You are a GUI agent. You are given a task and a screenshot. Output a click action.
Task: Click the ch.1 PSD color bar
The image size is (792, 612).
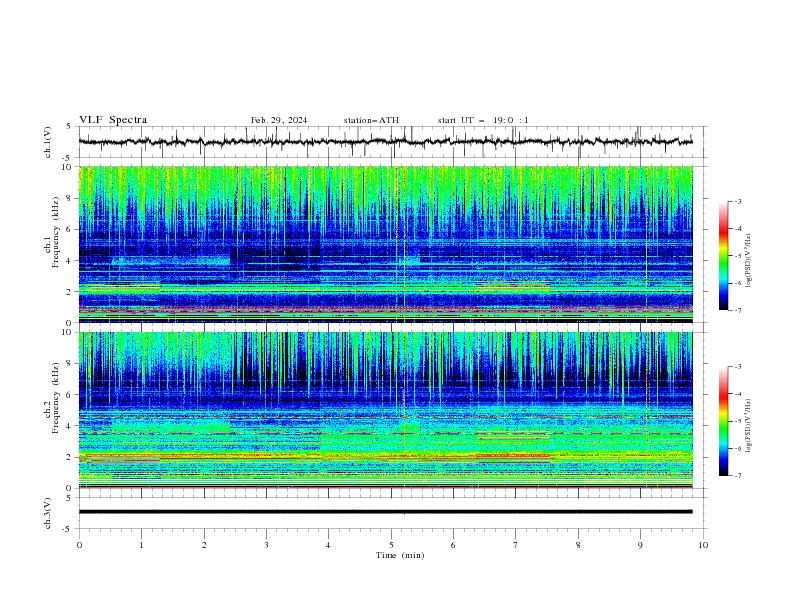(x=723, y=256)
